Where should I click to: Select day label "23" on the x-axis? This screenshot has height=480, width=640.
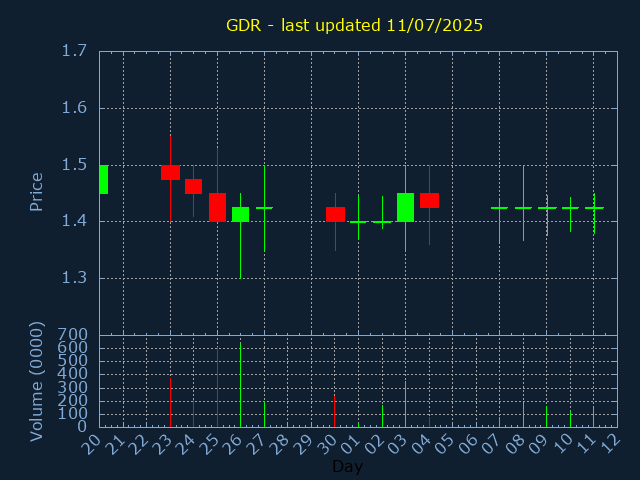pyautogui.click(x=161, y=444)
